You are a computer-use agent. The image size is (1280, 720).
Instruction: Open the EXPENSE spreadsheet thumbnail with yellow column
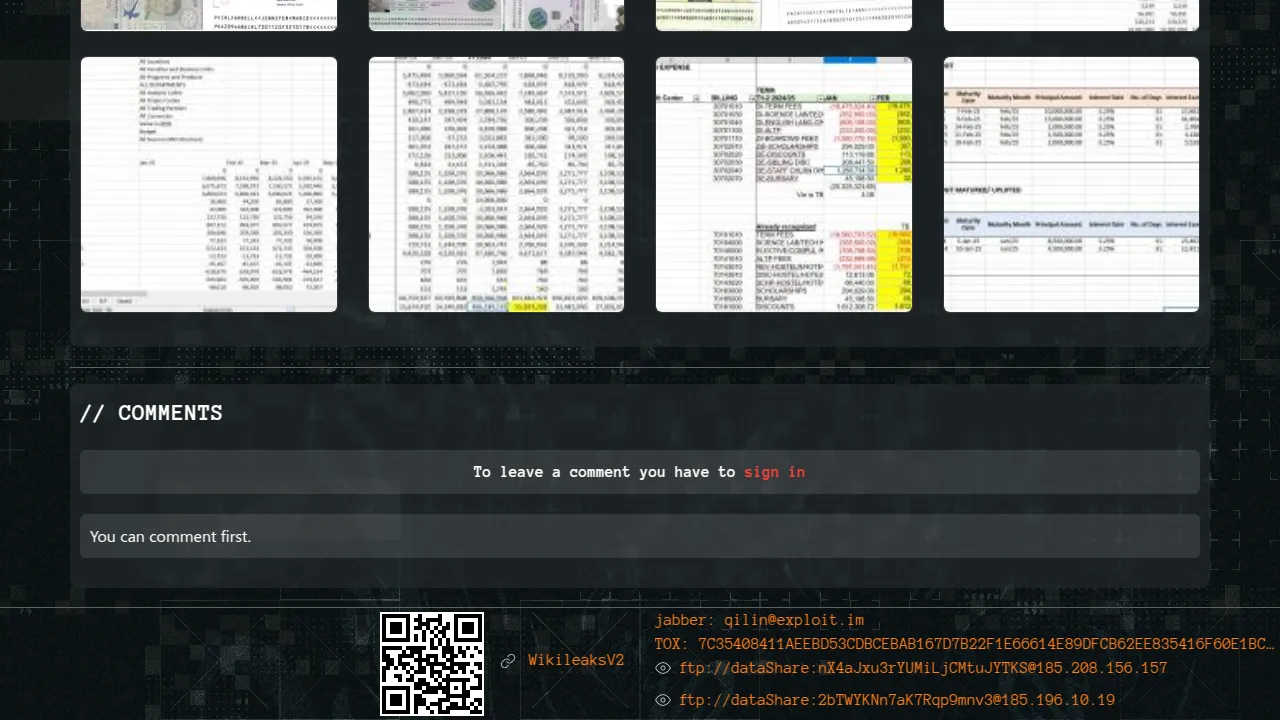pos(783,184)
